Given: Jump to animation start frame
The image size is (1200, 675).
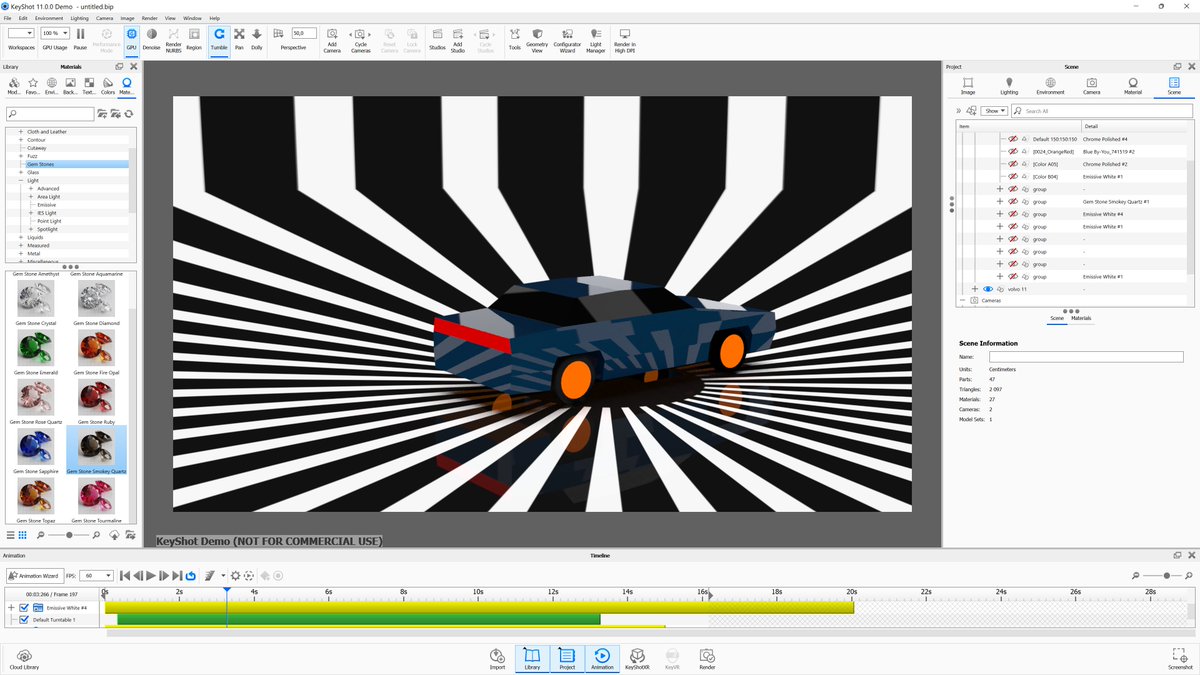Looking at the screenshot, I should [x=125, y=575].
